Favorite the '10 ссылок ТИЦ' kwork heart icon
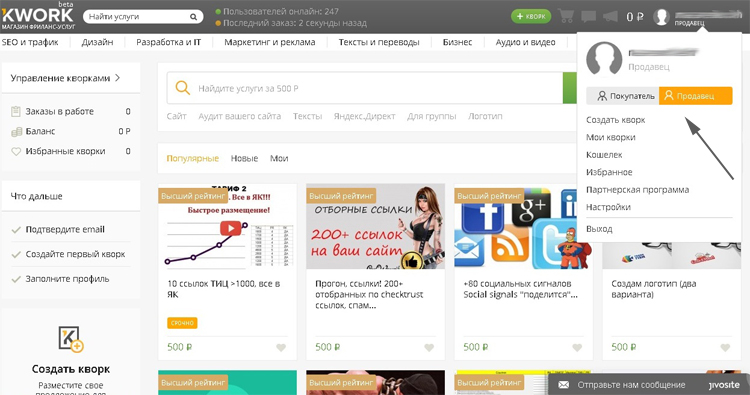The image size is (750, 395). pyautogui.click(x=281, y=348)
